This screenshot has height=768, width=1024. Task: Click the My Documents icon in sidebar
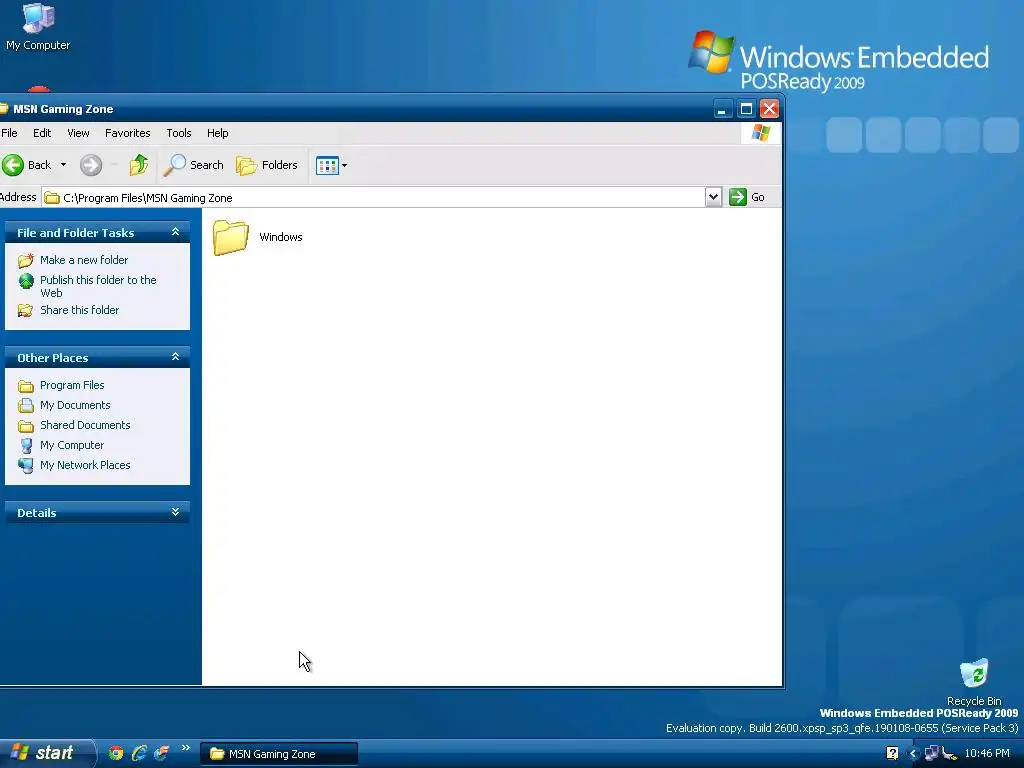[25, 406]
